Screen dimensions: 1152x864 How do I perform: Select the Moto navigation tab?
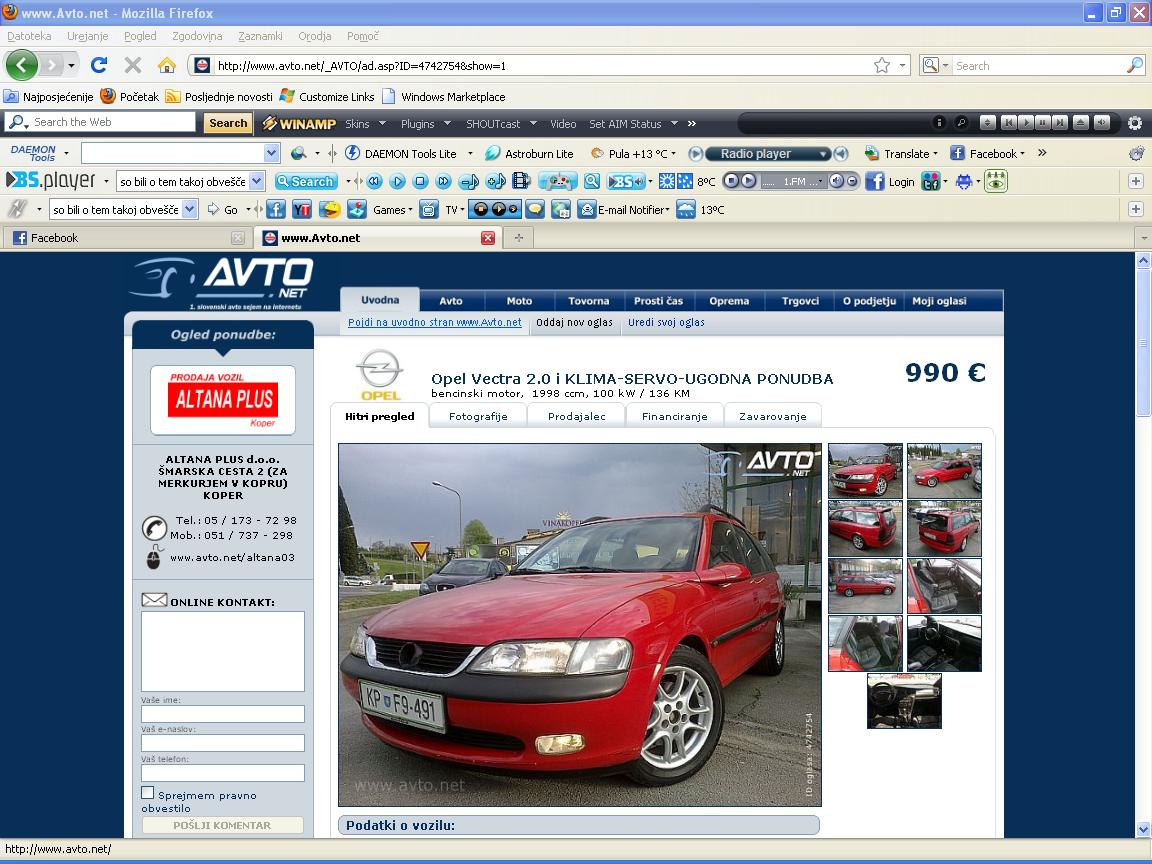519,300
